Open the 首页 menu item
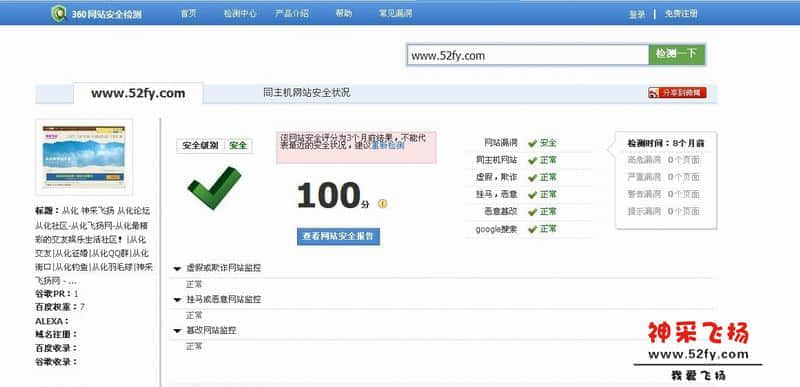This screenshot has width=800, height=387. (x=188, y=14)
